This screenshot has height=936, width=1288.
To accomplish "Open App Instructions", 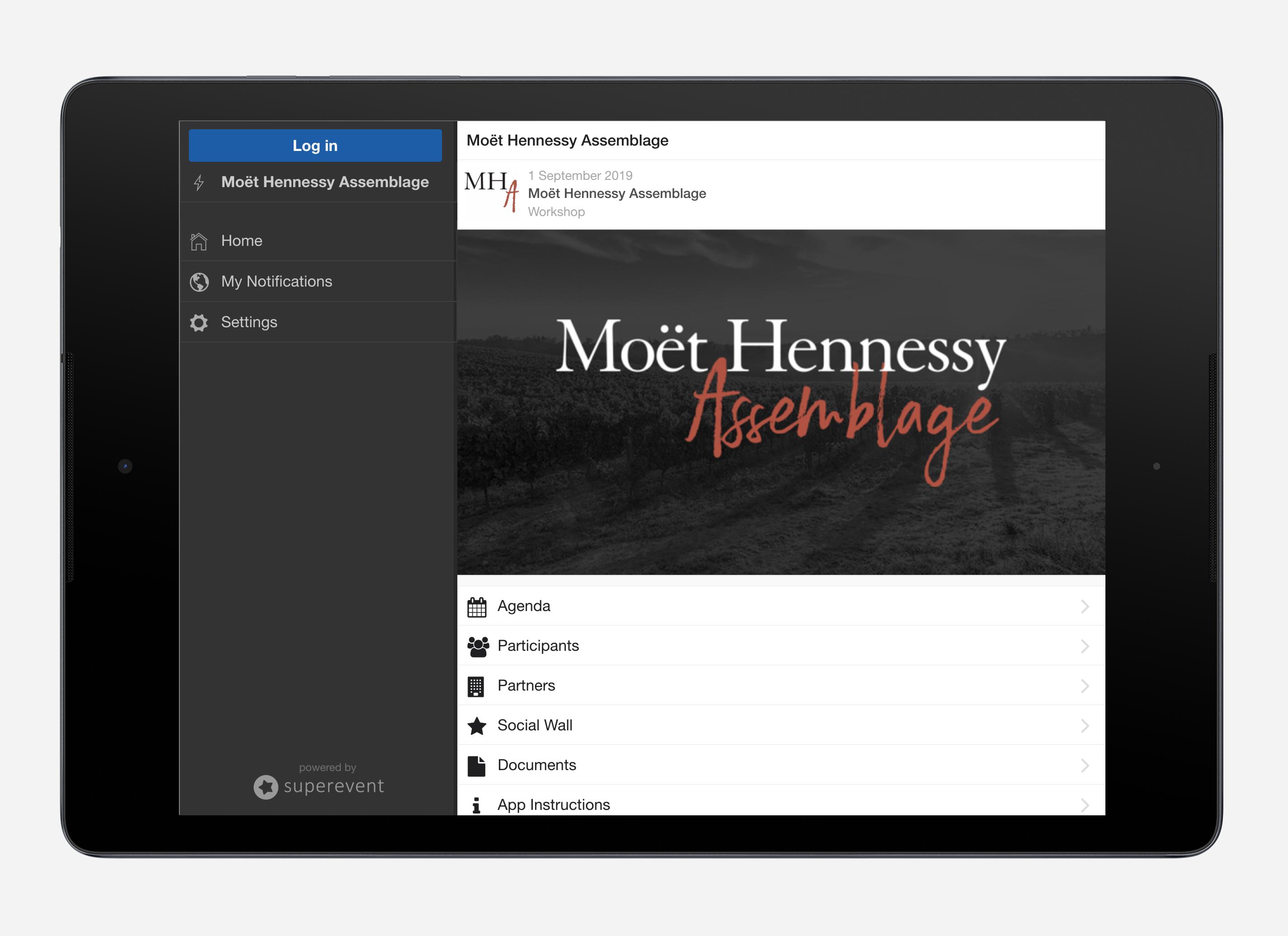I will click(781, 801).
